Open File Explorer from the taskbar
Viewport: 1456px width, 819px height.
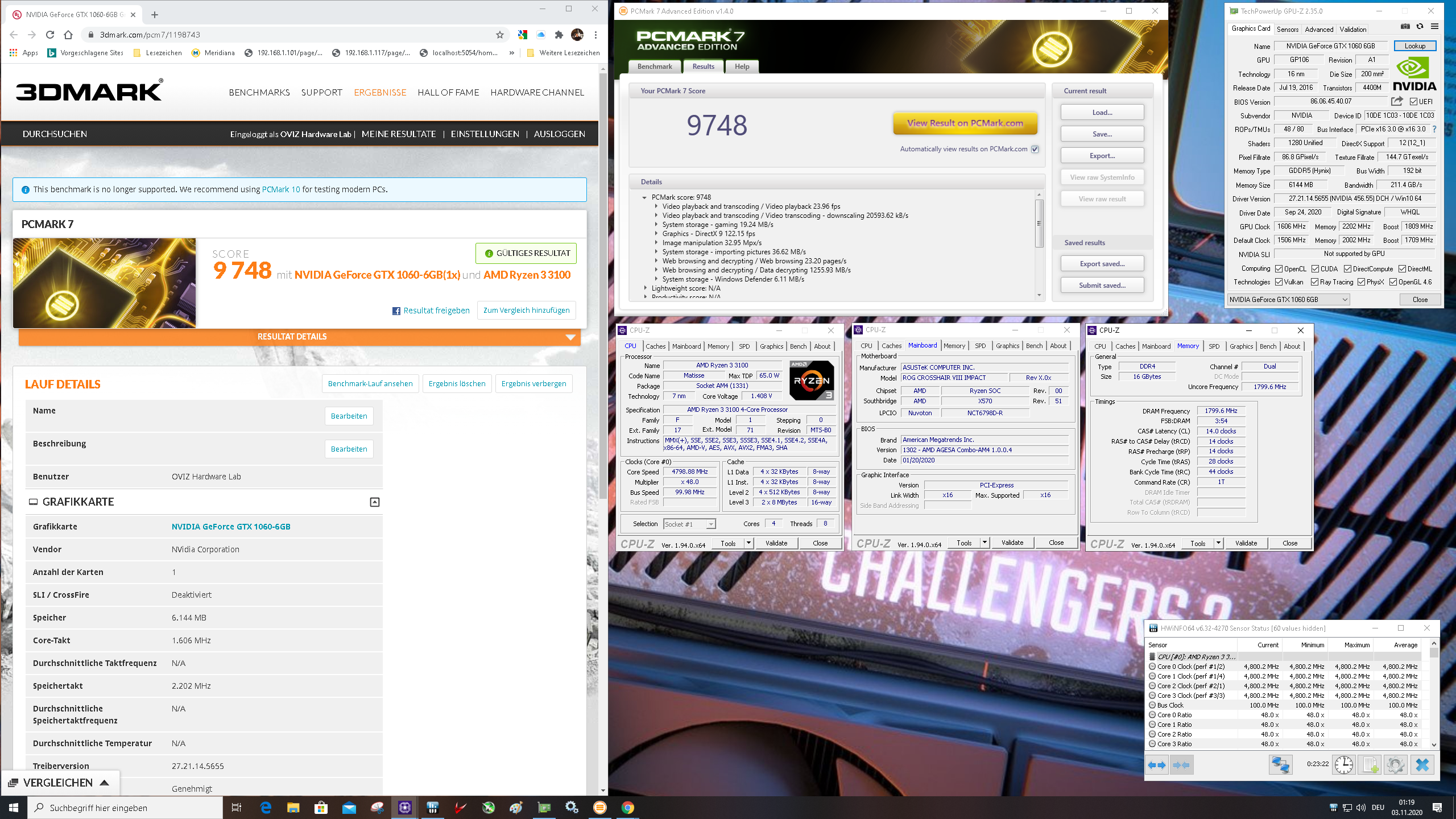click(293, 808)
